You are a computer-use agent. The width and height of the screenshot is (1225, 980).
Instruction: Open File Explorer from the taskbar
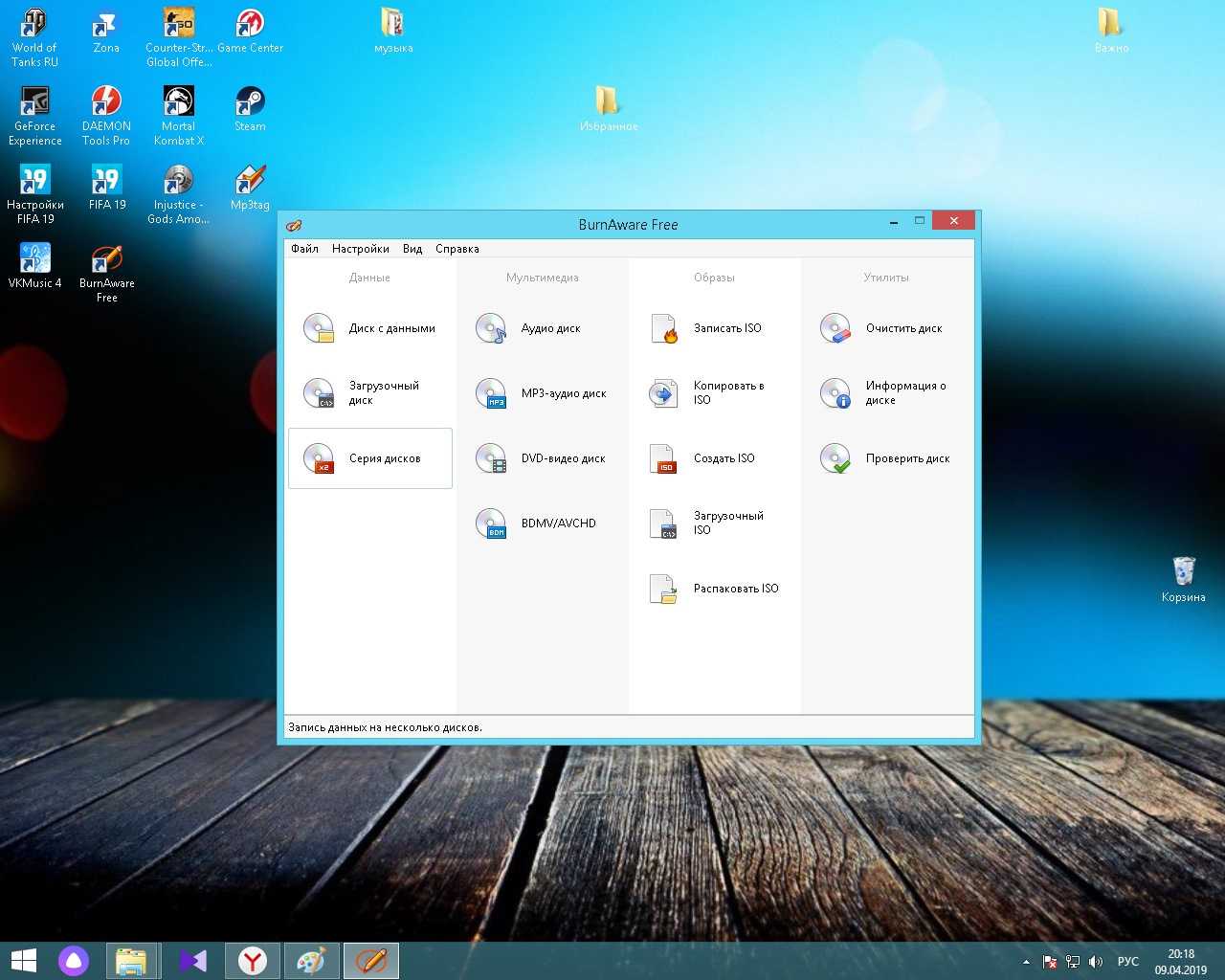pyautogui.click(x=131, y=961)
